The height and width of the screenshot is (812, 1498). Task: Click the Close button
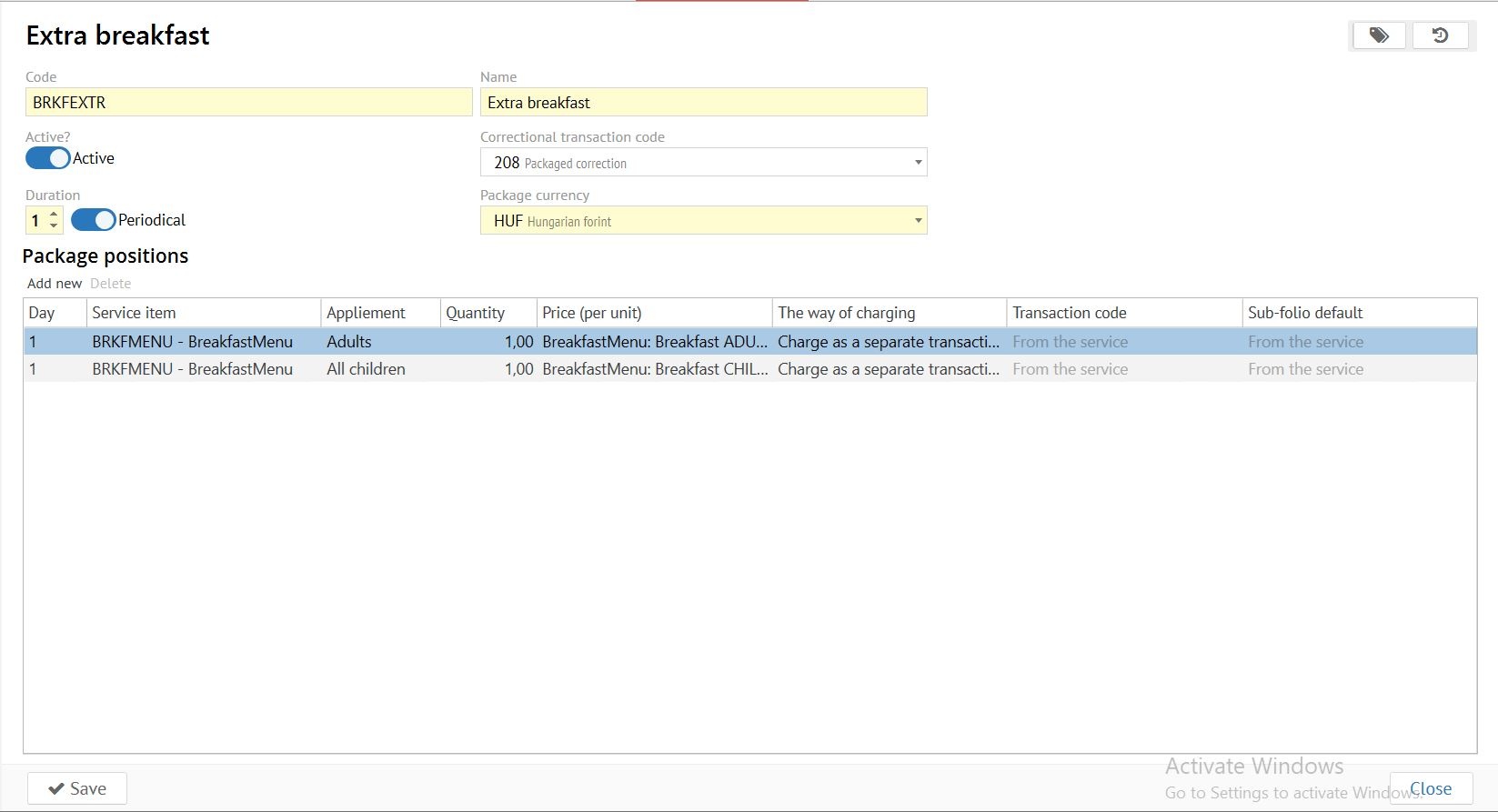click(1430, 788)
